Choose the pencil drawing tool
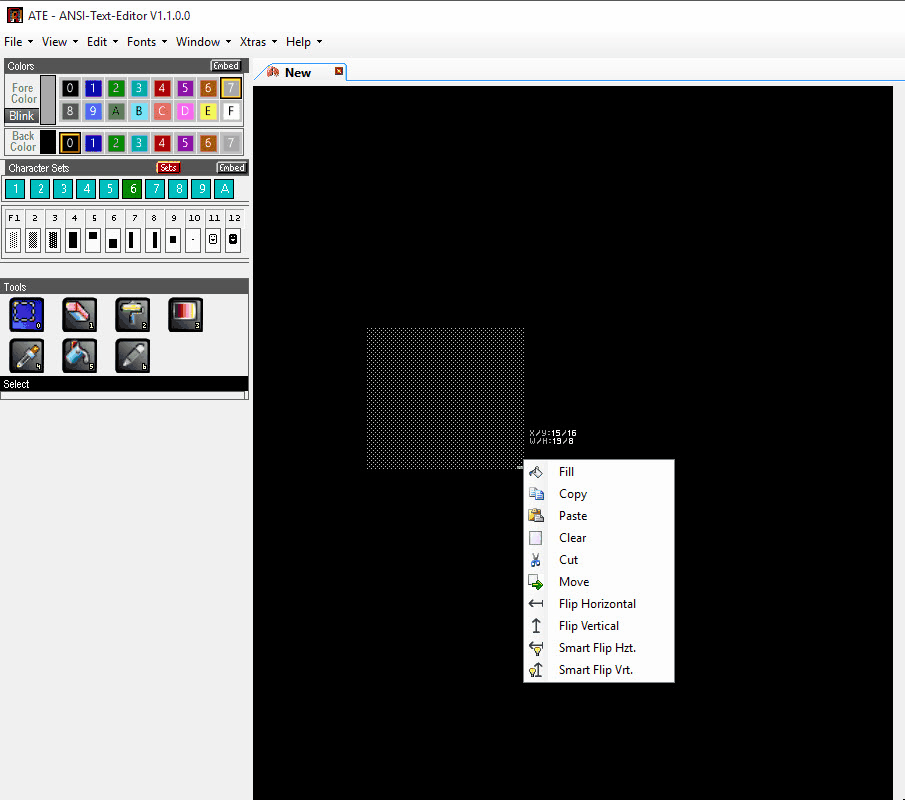Image resolution: width=905 pixels, height=800 pixels. pyautogui.click(x=132, y=355)
